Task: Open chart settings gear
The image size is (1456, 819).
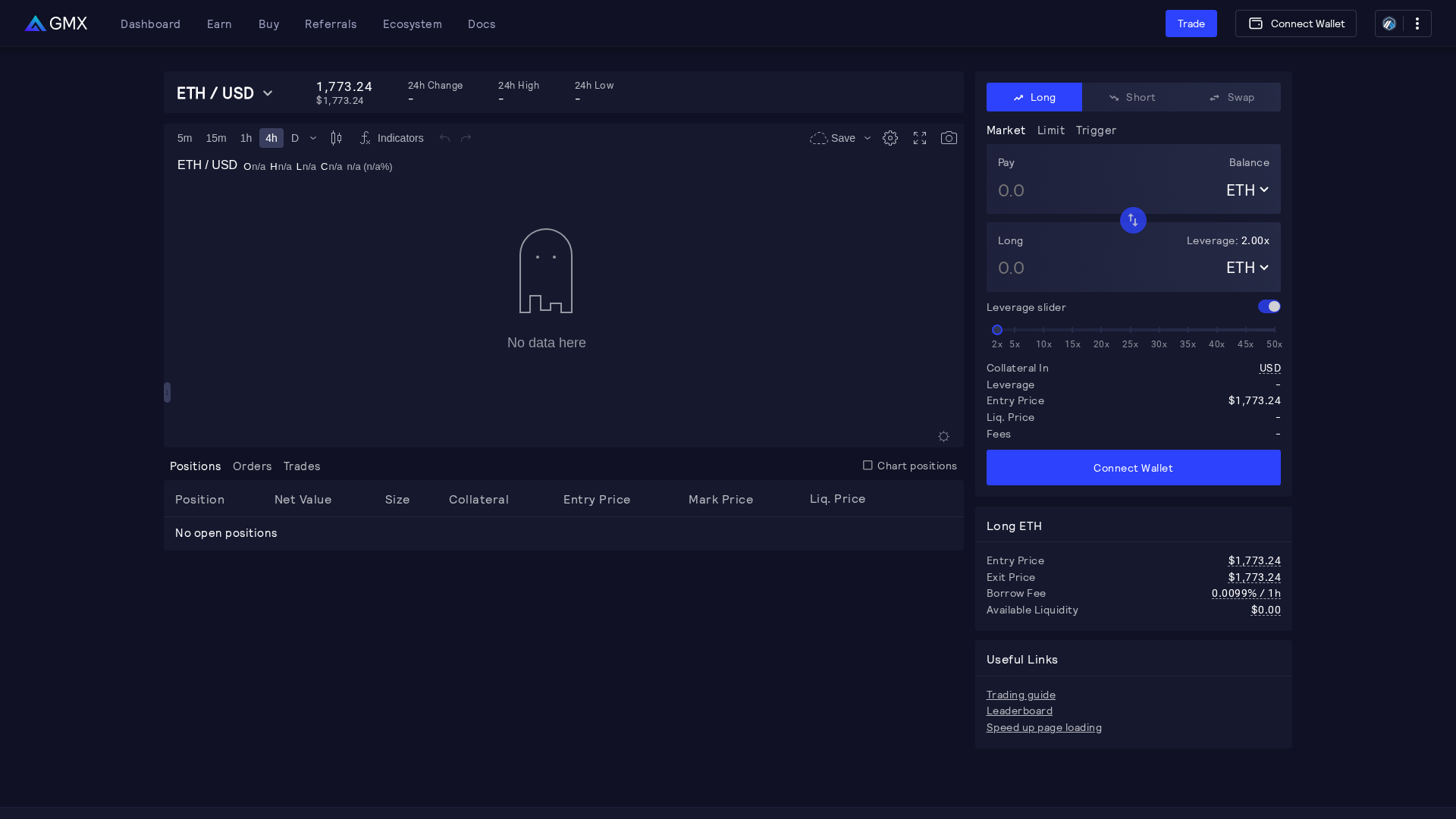Action: (890, 138)
